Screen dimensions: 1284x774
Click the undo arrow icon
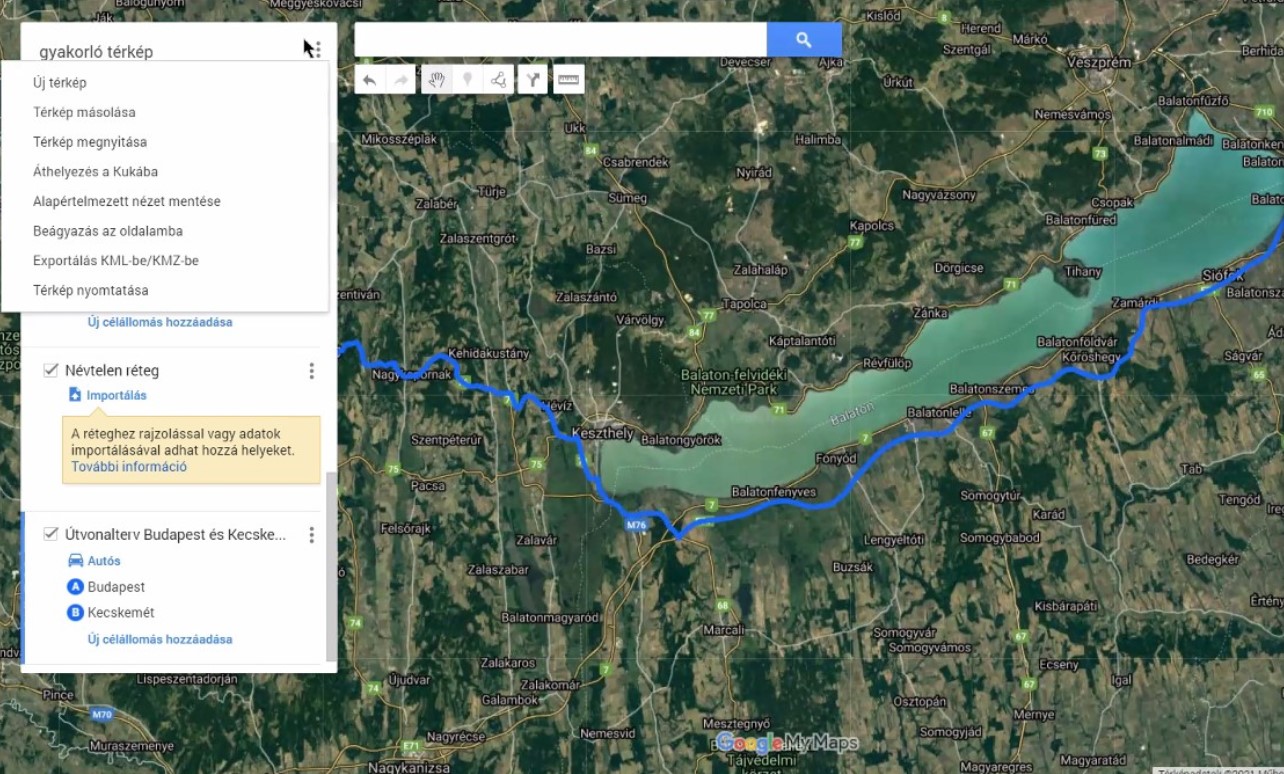pos(370,80)
